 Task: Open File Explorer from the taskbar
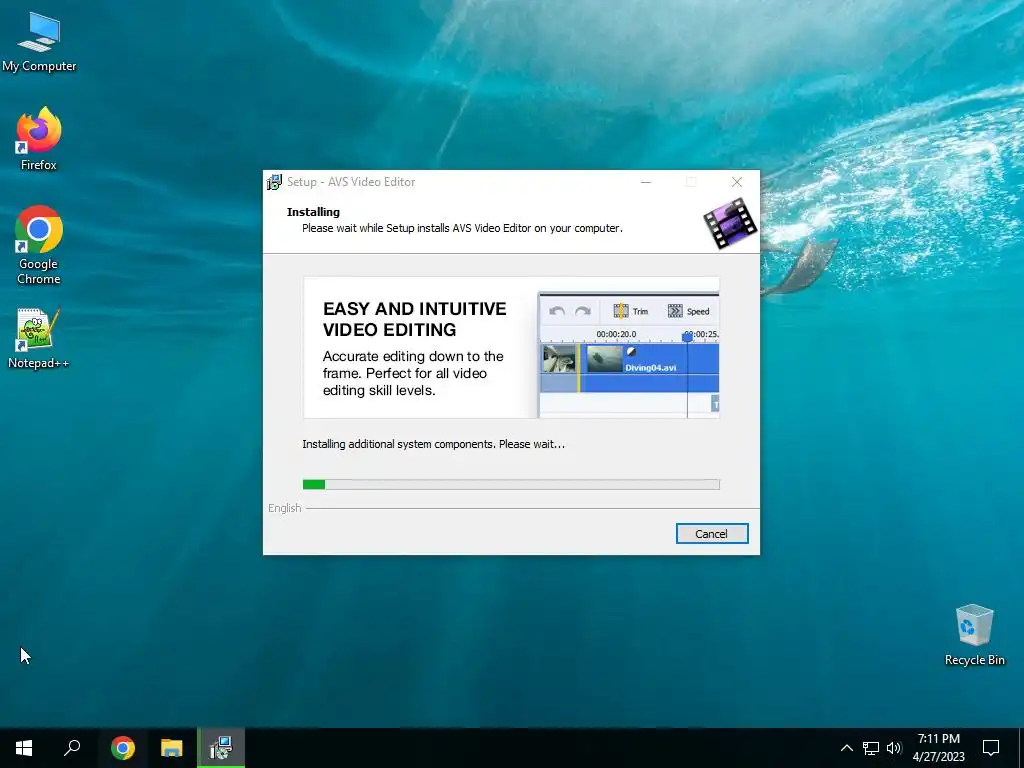(x=172, y=748)
